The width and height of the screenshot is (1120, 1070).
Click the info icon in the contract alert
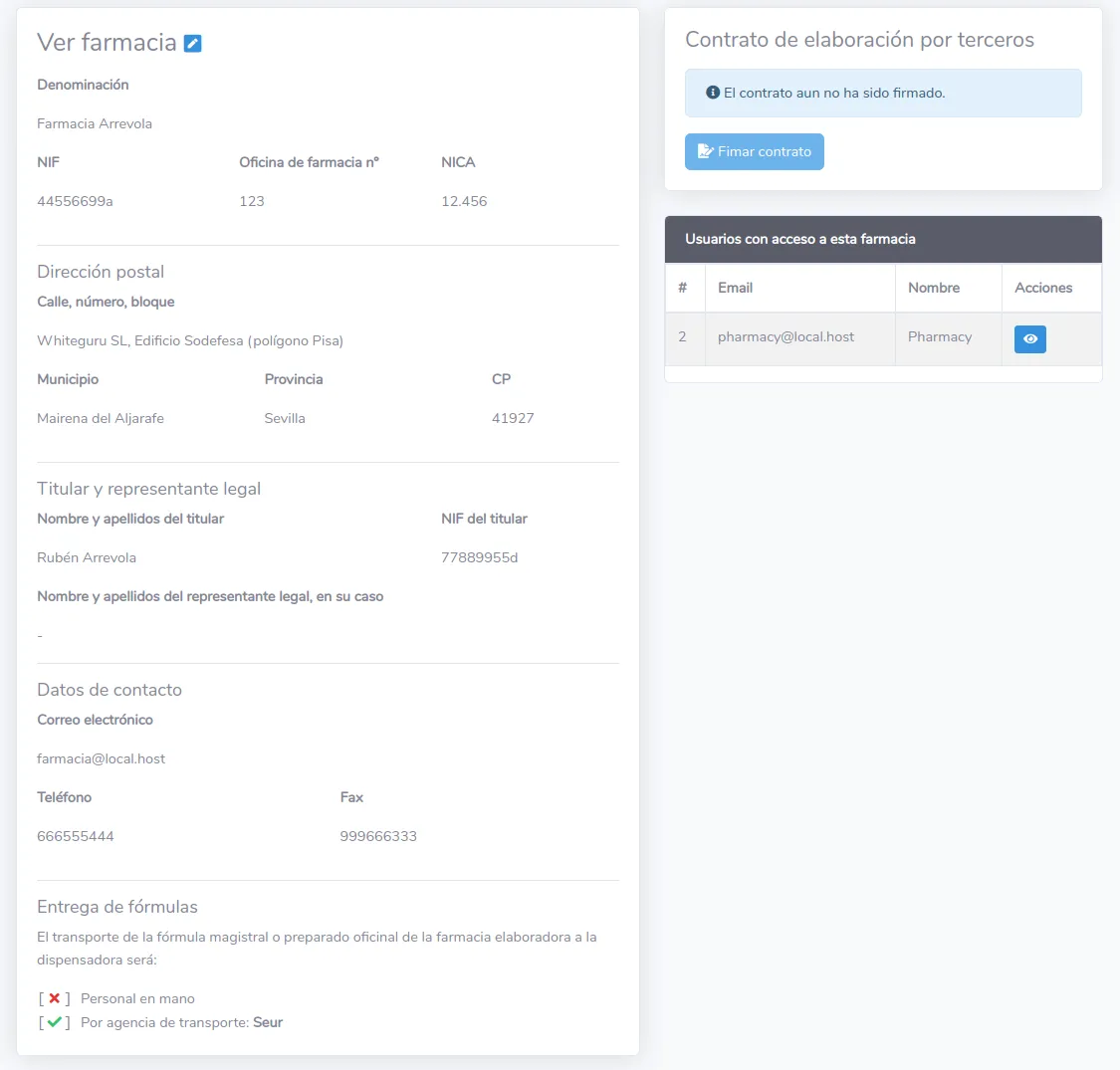pos(712,93)
